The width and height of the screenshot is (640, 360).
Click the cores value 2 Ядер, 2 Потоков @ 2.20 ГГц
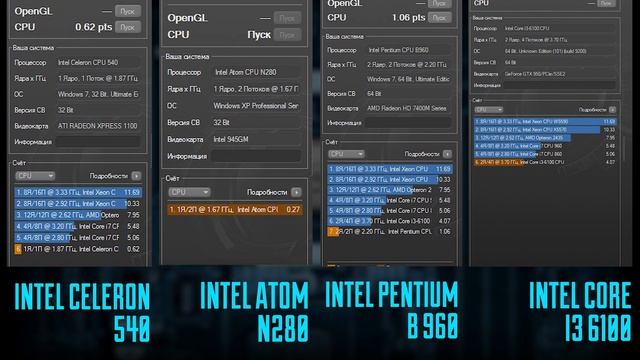click(407, 64)
